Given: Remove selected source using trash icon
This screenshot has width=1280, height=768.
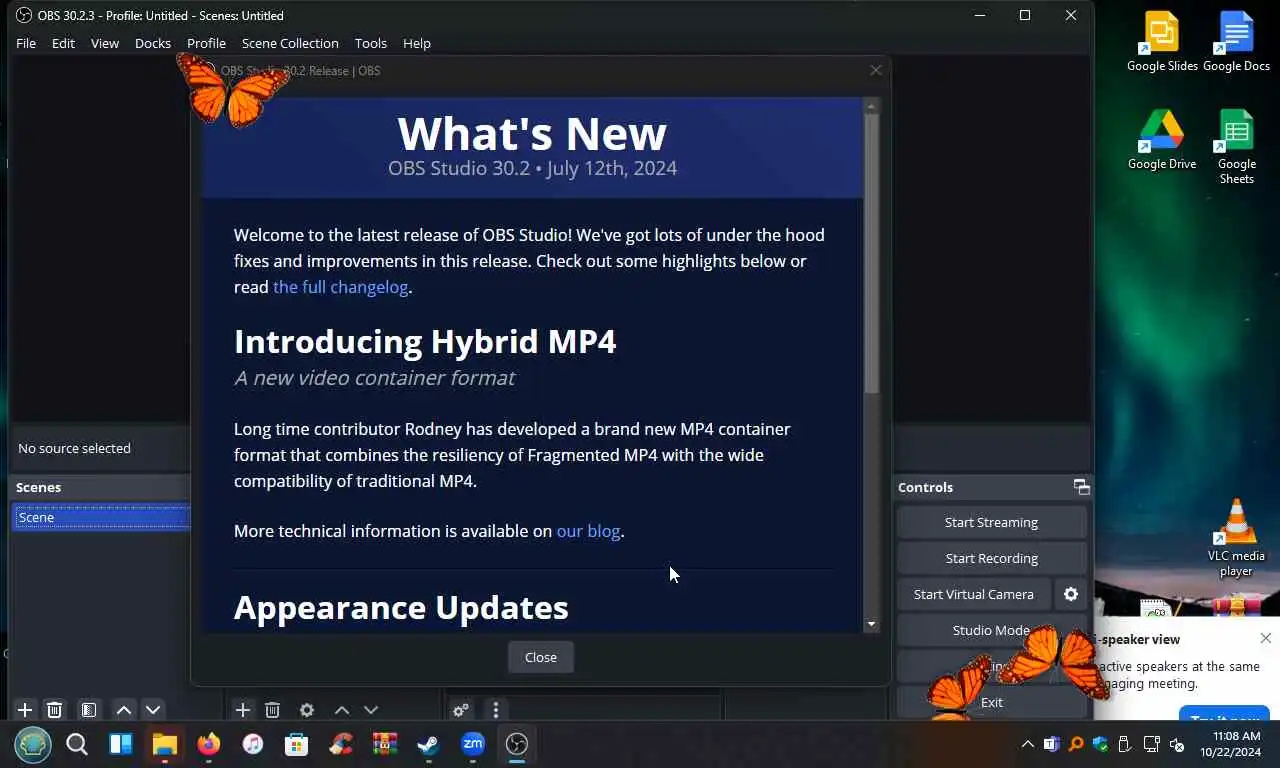Looking at the screenshot, I should (x=272, y=710).
